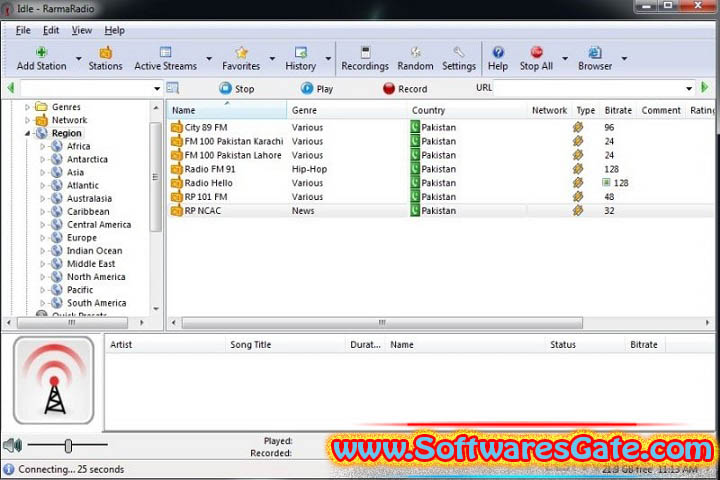Click the Genres folder icon

[42, 107]
